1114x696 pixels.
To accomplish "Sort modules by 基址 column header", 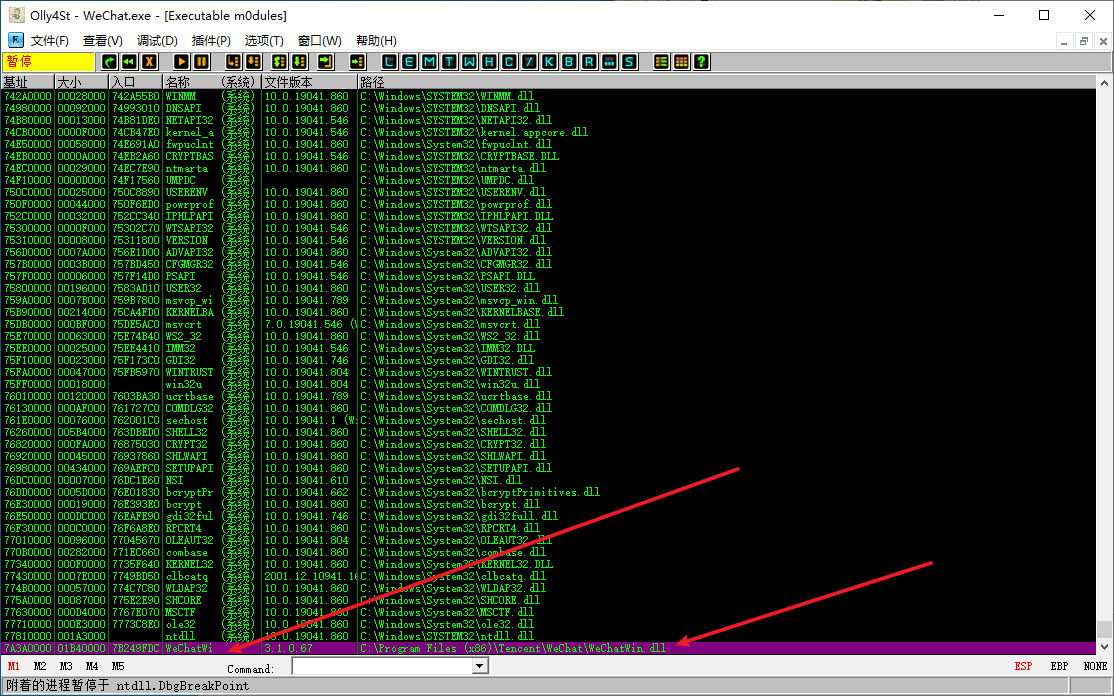I will coord(28,82).
